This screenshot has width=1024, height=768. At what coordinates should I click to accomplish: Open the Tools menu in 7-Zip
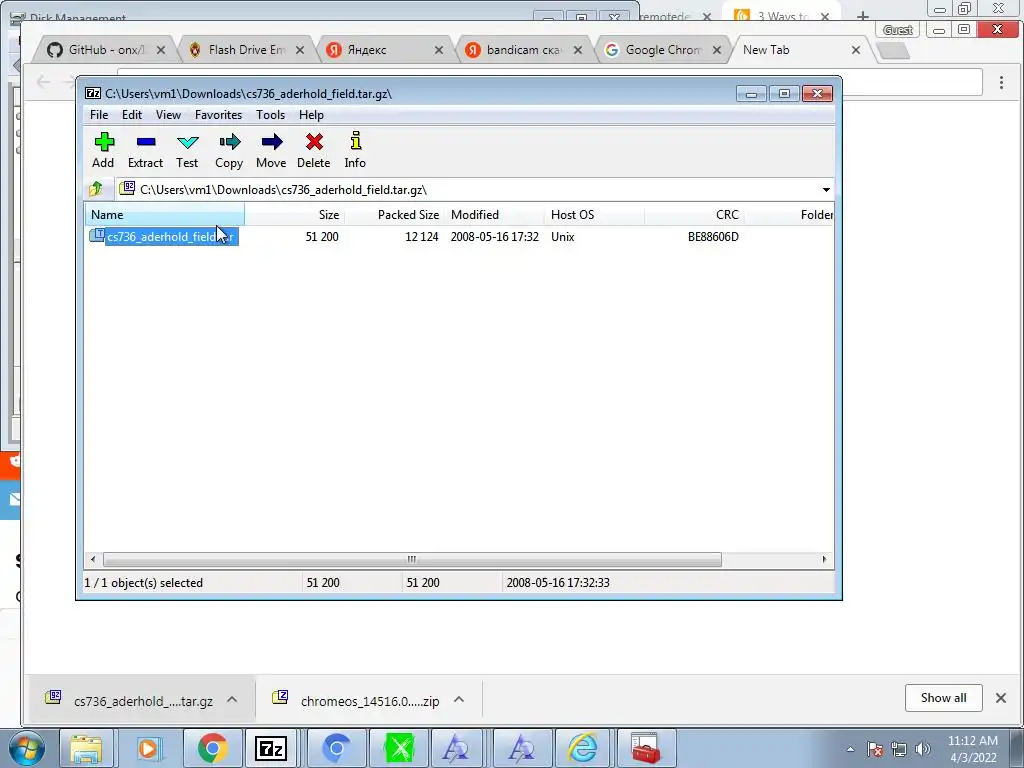point(270,115)
